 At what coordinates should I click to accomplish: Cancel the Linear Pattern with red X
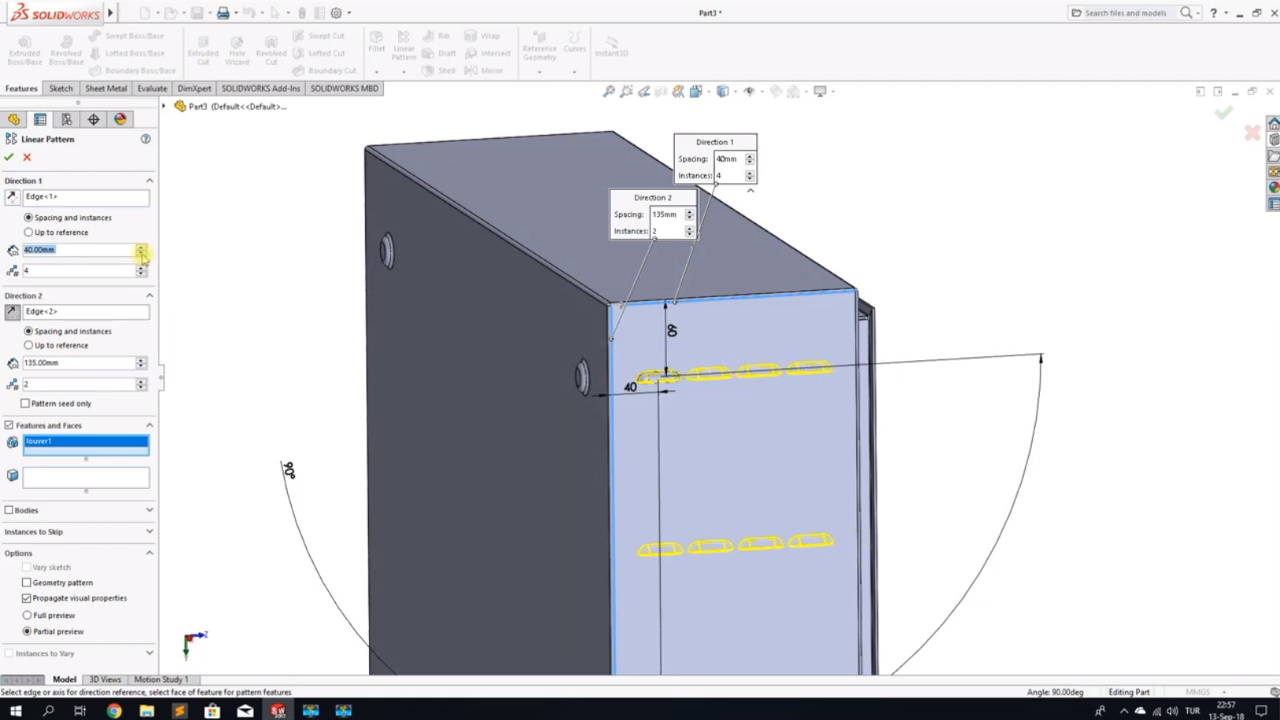[x=27, y=157]
